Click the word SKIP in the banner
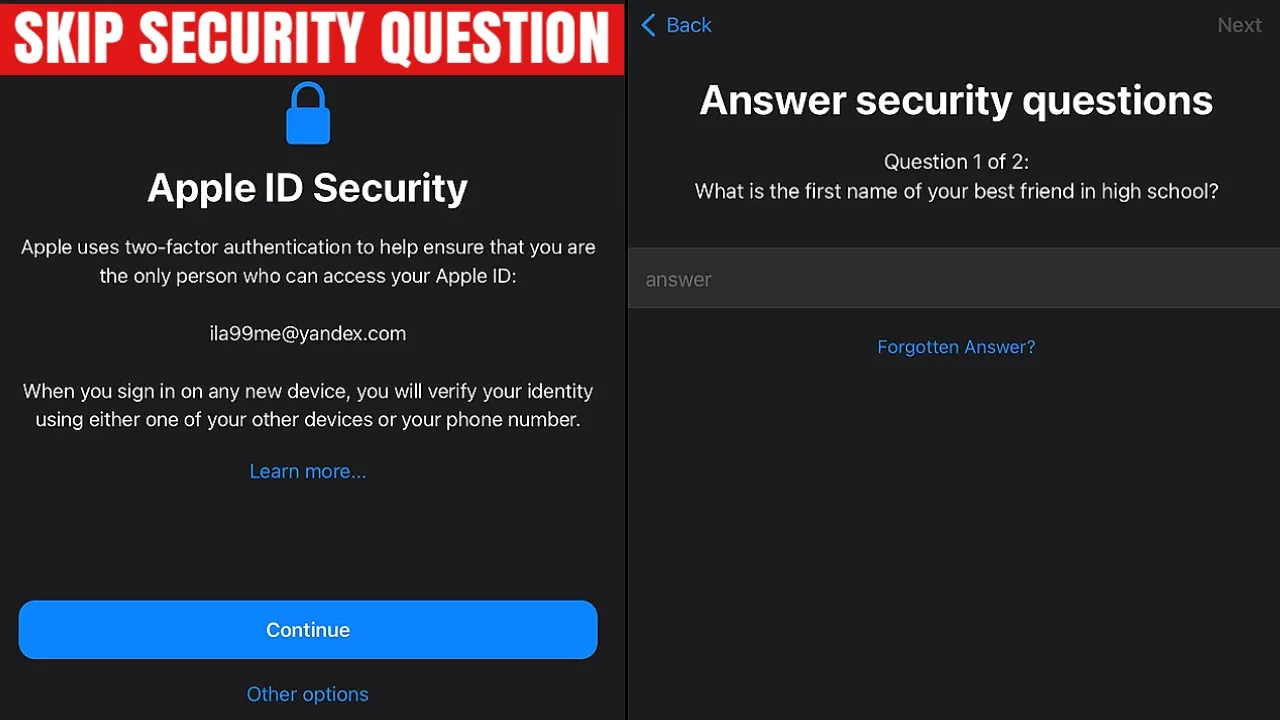The height and width of the screenshot is (720, 1280). tap(70, 38)
